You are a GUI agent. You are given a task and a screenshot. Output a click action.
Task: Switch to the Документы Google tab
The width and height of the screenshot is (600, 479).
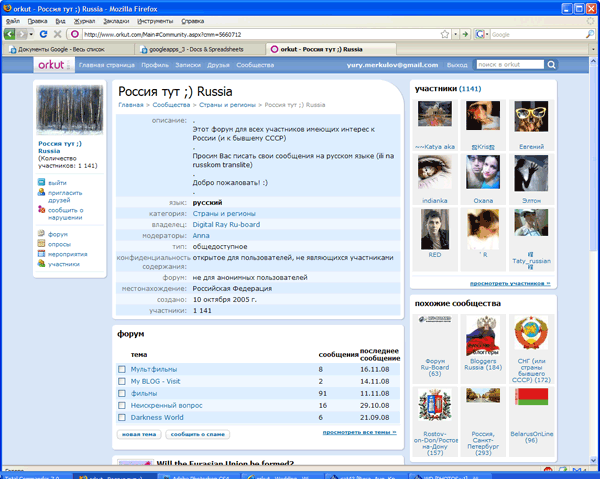(x=67, y=49)
